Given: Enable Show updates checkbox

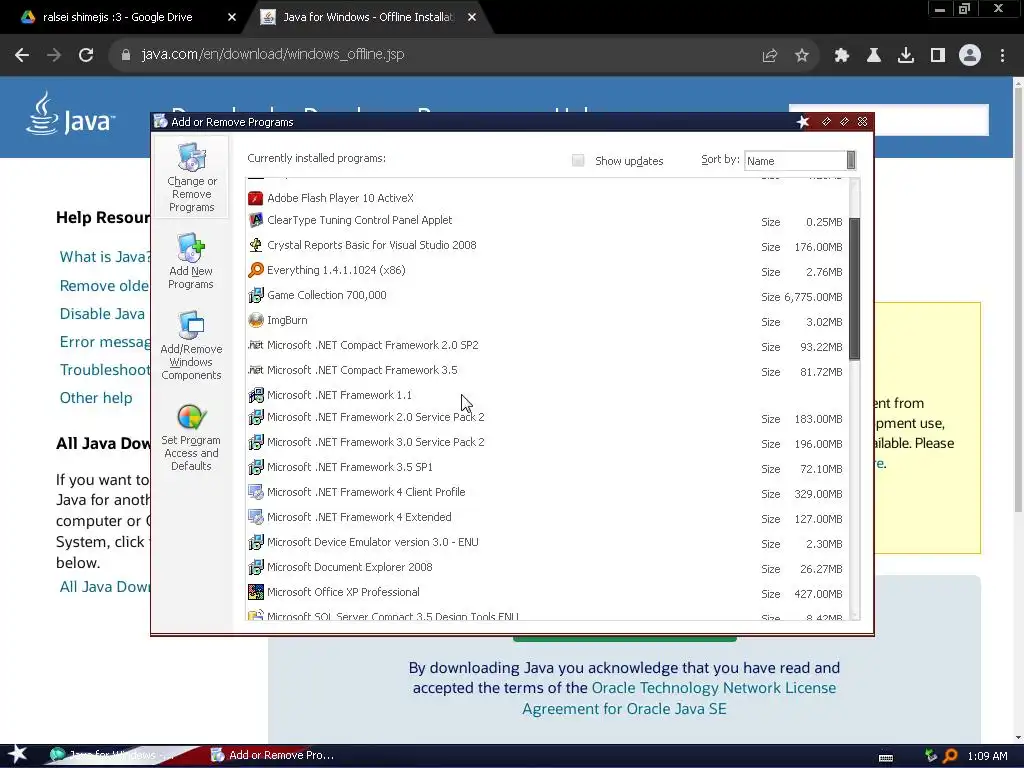Looking at the screenshot, I should [x=578, y=161].
